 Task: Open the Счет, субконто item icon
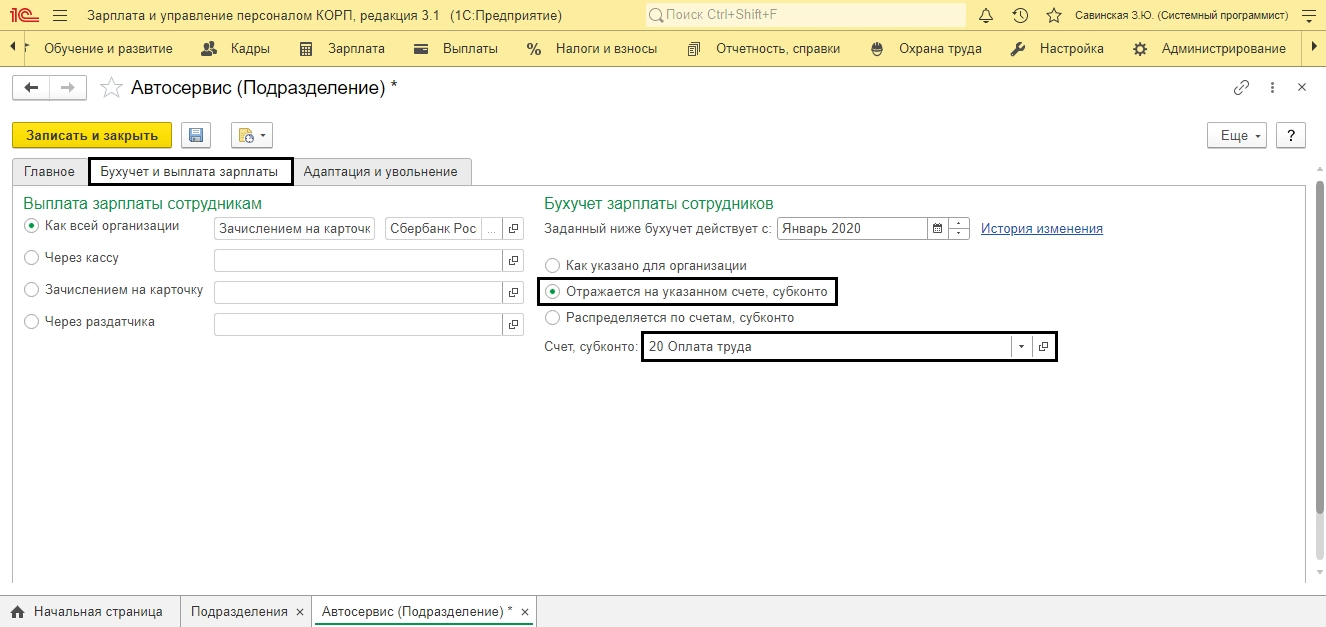tap(1043, 347)
